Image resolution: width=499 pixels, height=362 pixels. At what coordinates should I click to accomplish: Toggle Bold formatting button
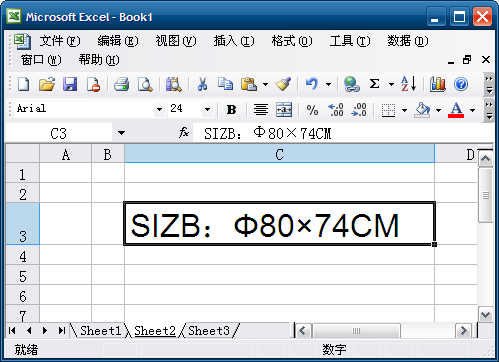click(x=231, y=110)
